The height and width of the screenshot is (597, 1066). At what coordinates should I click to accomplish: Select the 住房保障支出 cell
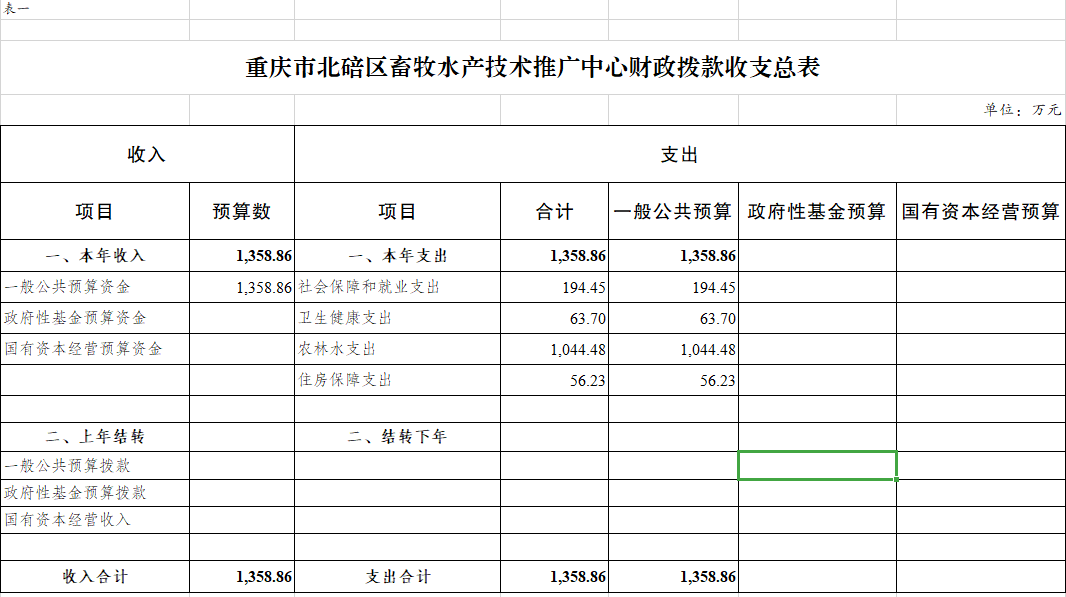pos(398,380)
